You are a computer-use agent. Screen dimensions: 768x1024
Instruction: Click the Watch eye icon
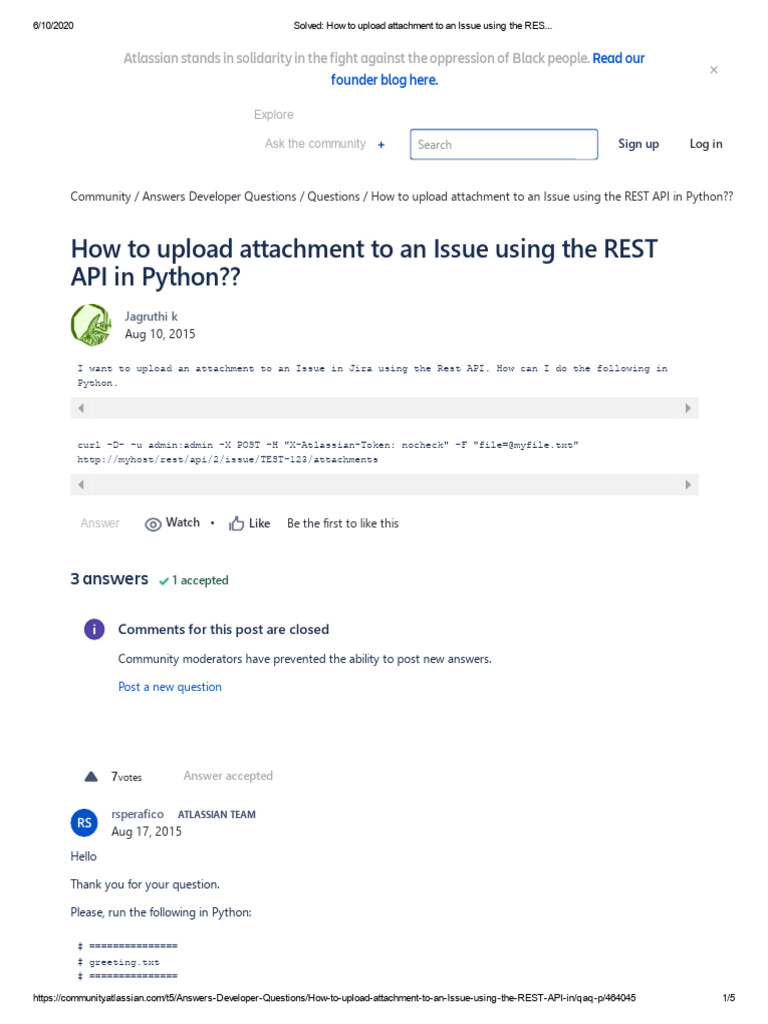pos(153,524)
